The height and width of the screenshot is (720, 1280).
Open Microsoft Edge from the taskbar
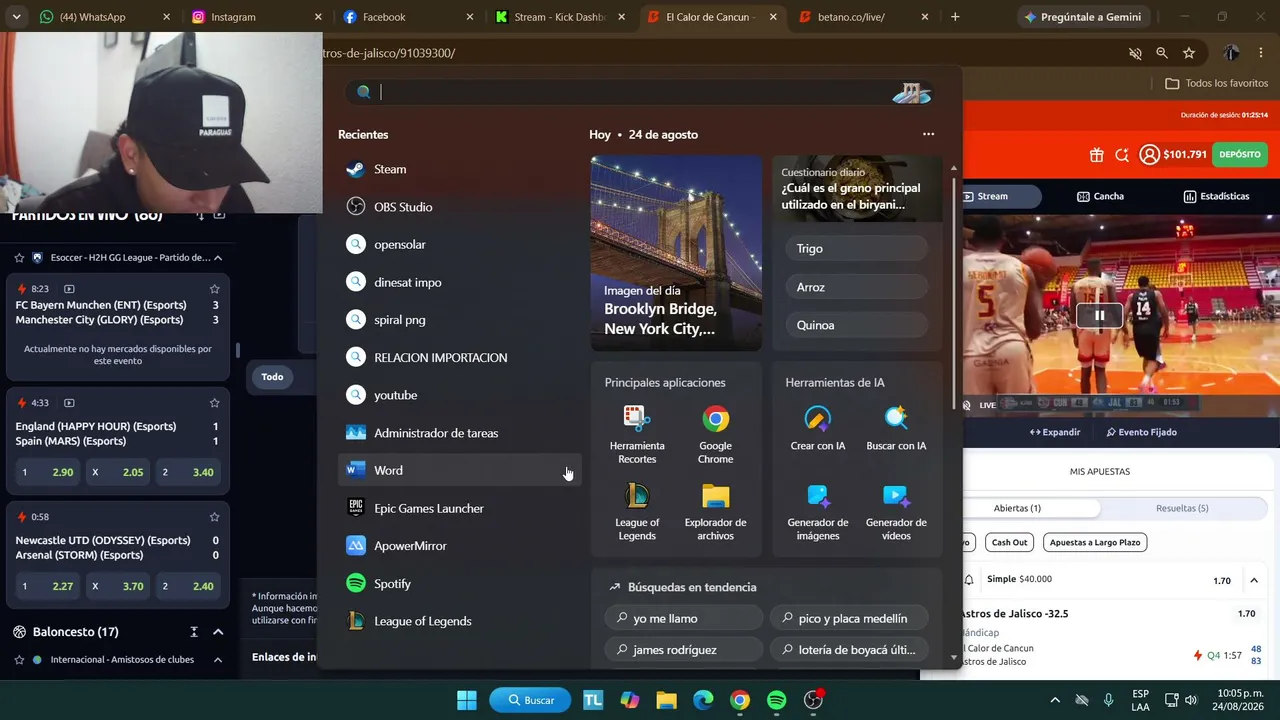[x=703, y=700]
